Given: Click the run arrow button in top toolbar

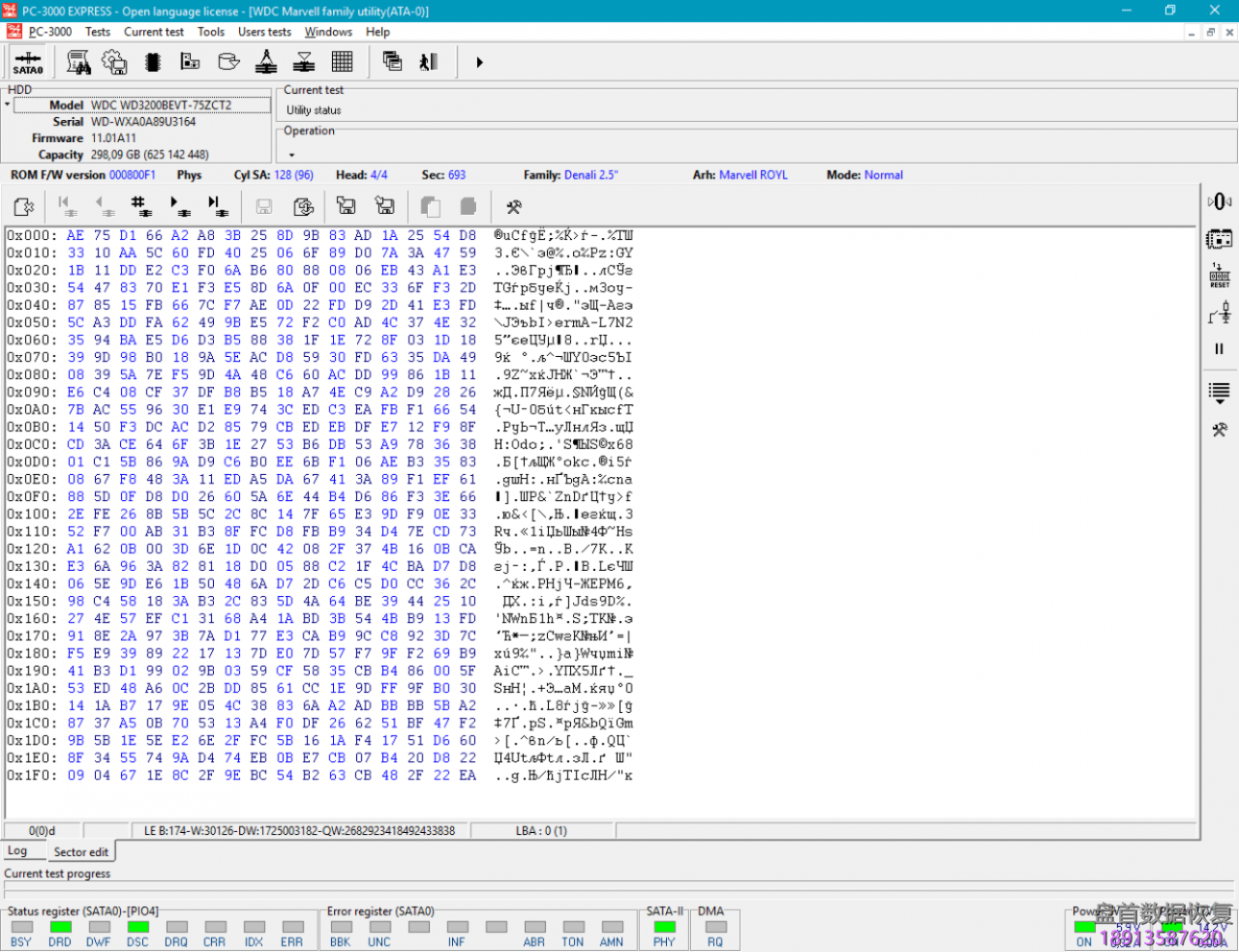Looking at the screenshot, I should [x=479, y=63].
